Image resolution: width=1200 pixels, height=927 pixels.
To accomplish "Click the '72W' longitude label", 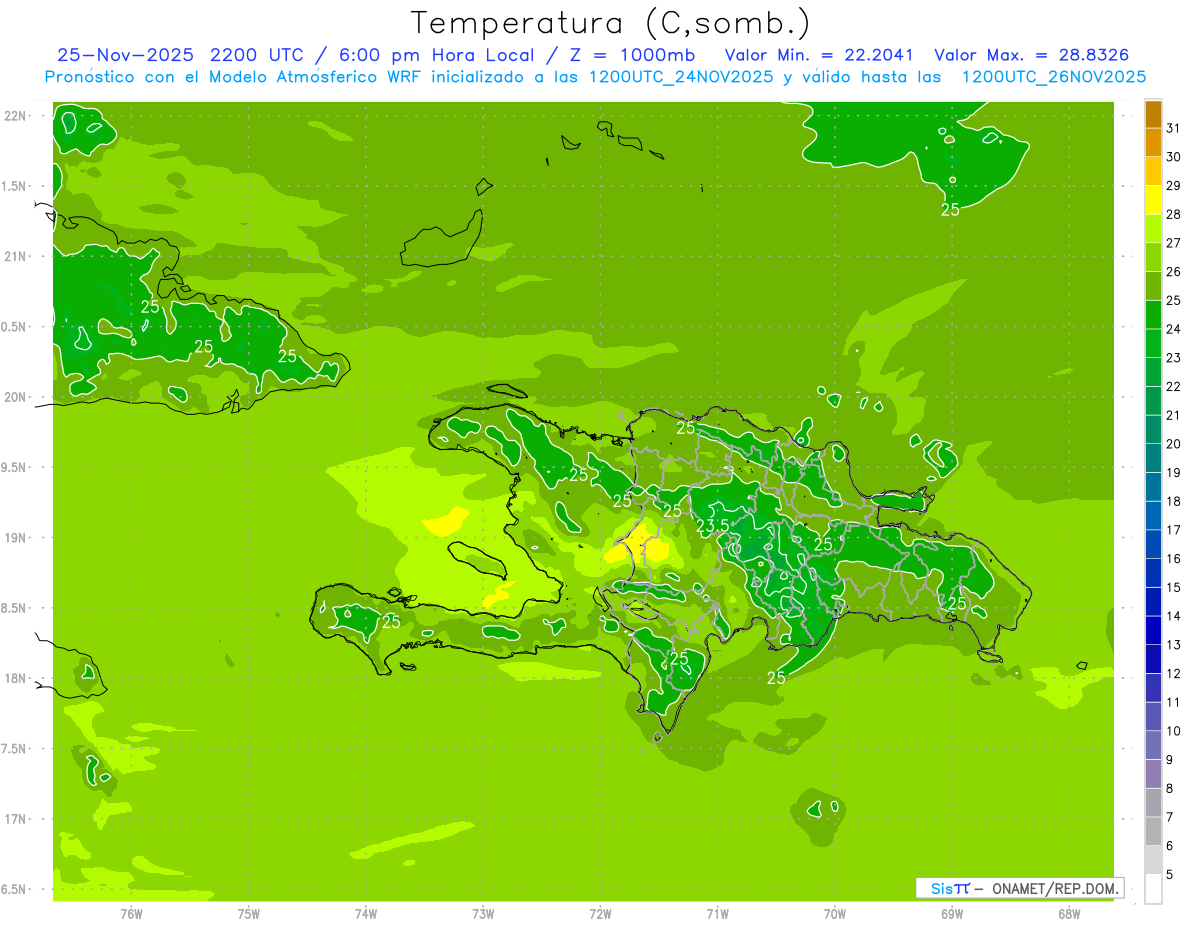I will point(600,913).
